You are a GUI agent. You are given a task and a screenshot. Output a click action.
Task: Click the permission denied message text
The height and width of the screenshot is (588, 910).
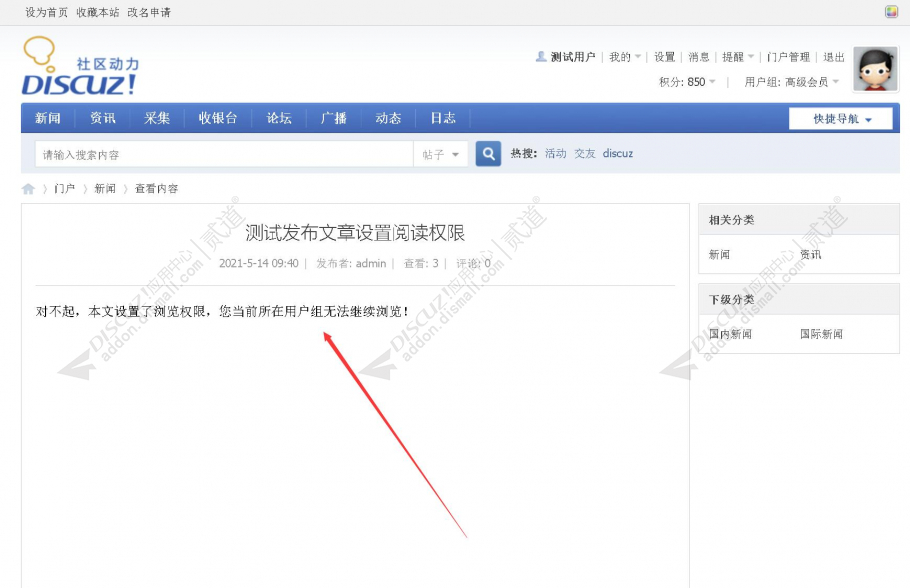point(222,312)
